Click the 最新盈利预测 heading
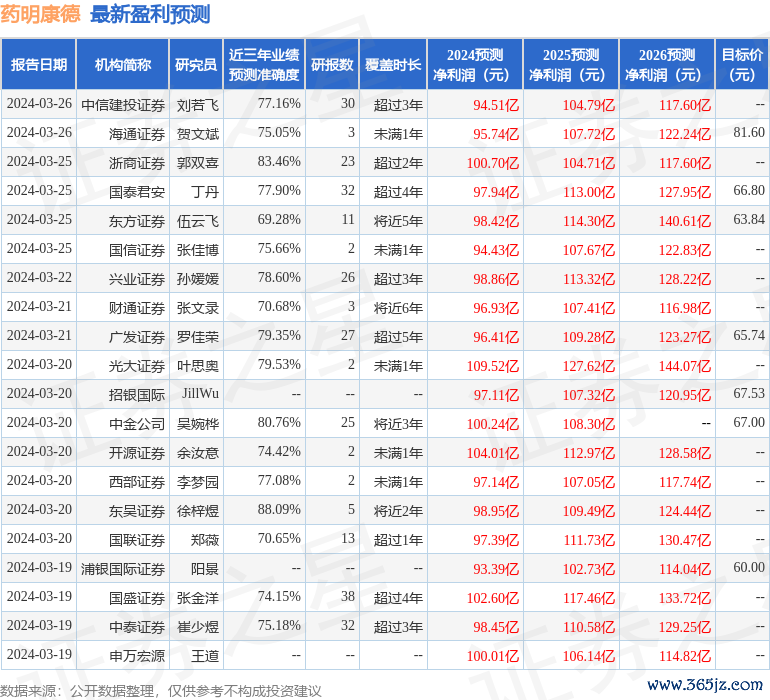 tap(150, 14)
